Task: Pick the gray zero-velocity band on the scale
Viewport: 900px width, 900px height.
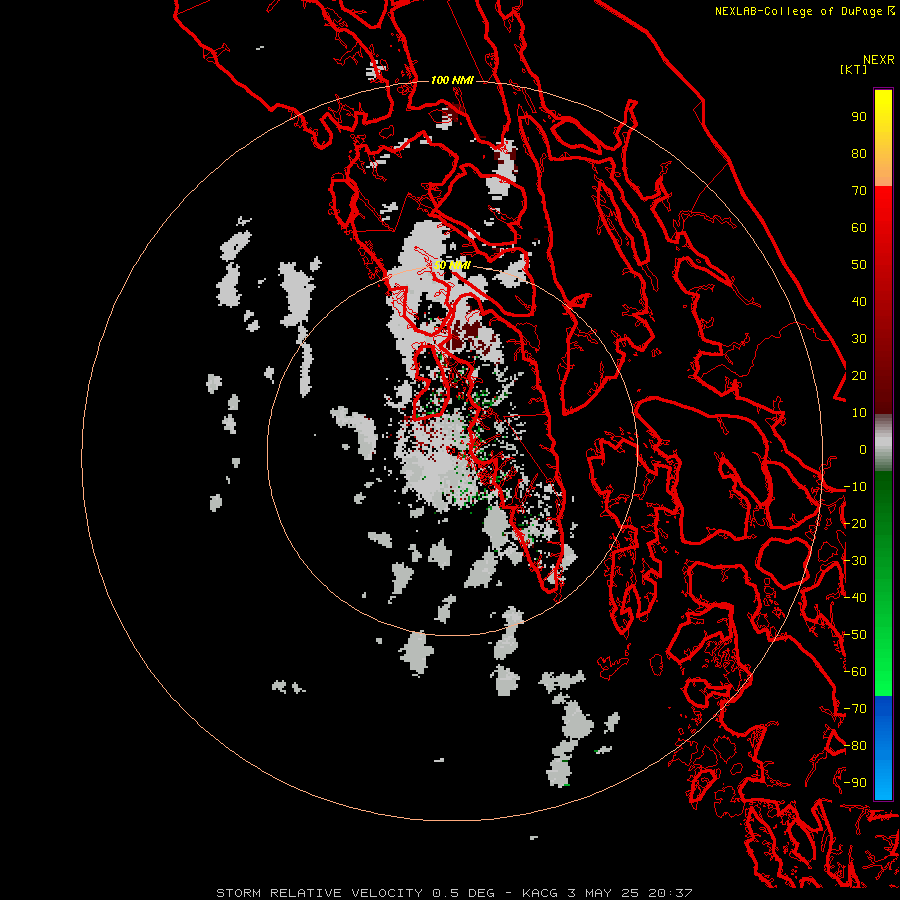Action: (x=883, y=443)
